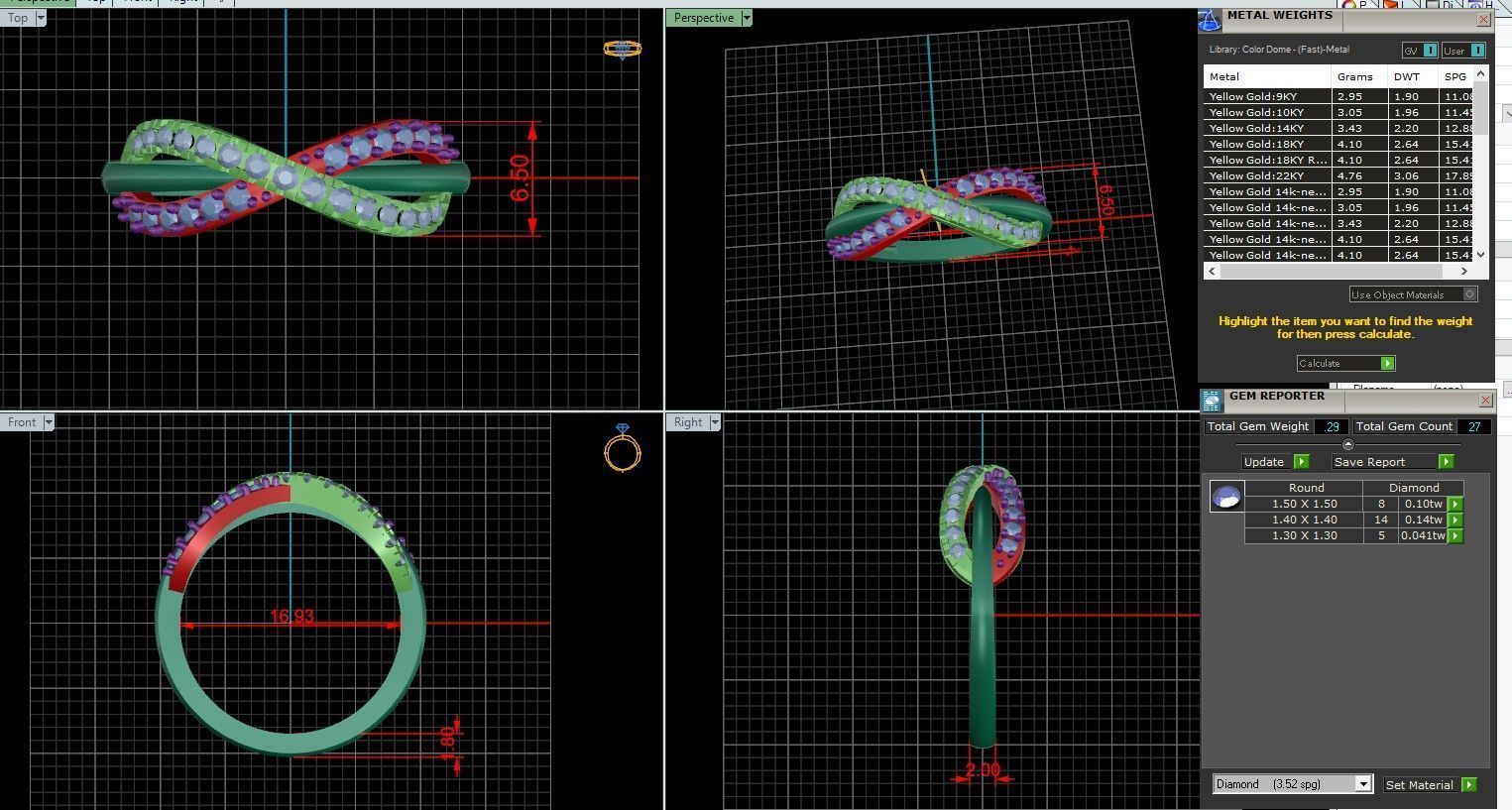The image size is (1512, 810).
Task: Open the Top viewport dropdown arrow
Action: [x=41, y=18]
